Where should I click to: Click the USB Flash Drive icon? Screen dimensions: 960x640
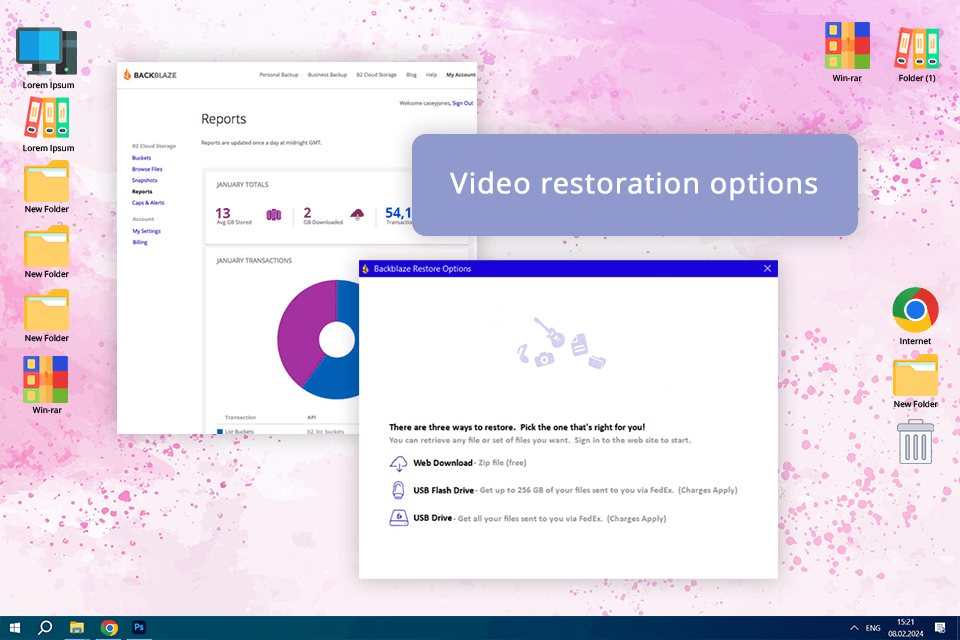tap(398, 490)
